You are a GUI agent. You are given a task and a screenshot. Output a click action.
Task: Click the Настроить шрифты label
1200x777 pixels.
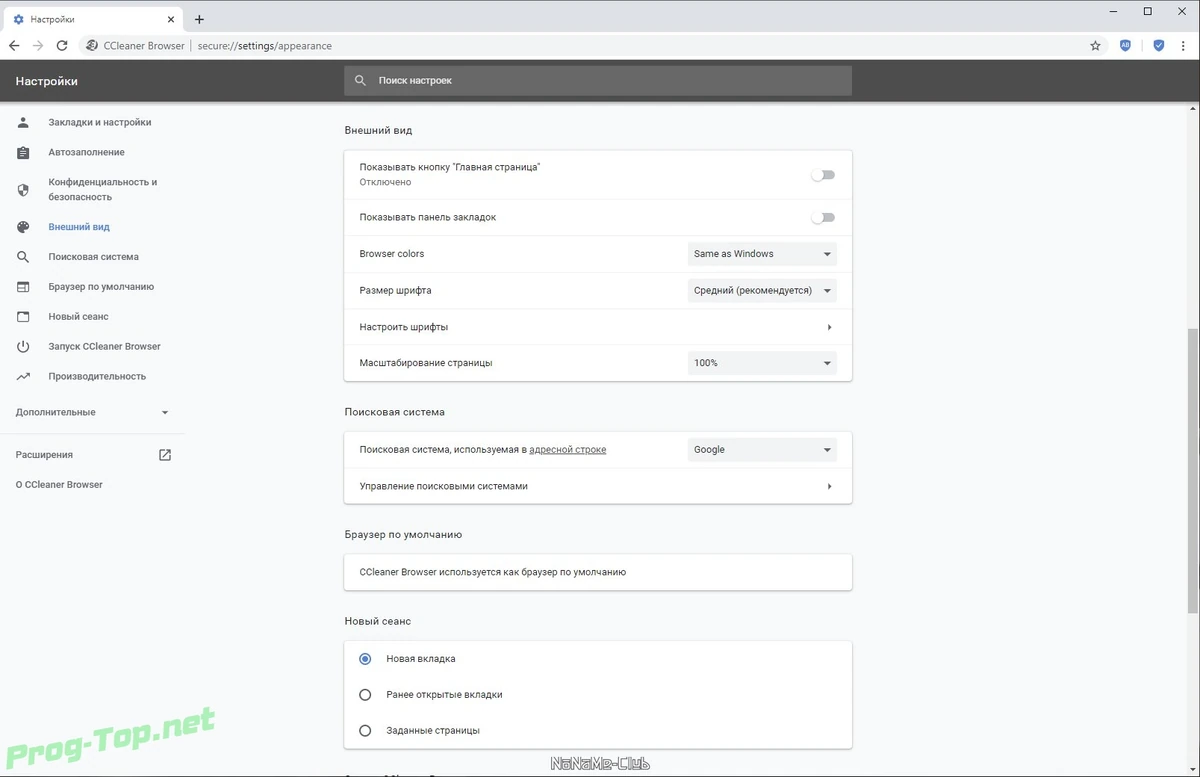click(x=403, y=327)
